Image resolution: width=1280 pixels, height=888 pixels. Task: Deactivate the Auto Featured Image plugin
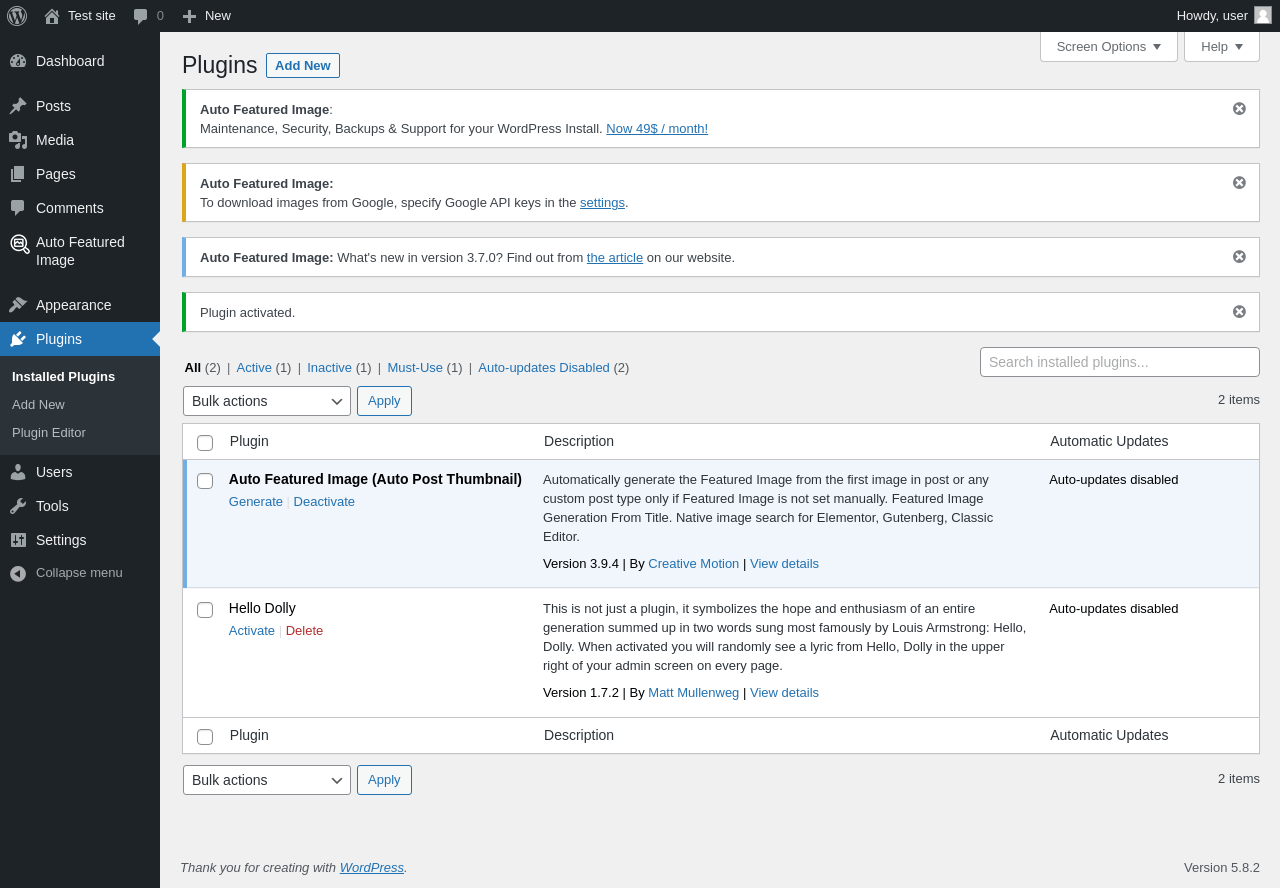(324, 502)
